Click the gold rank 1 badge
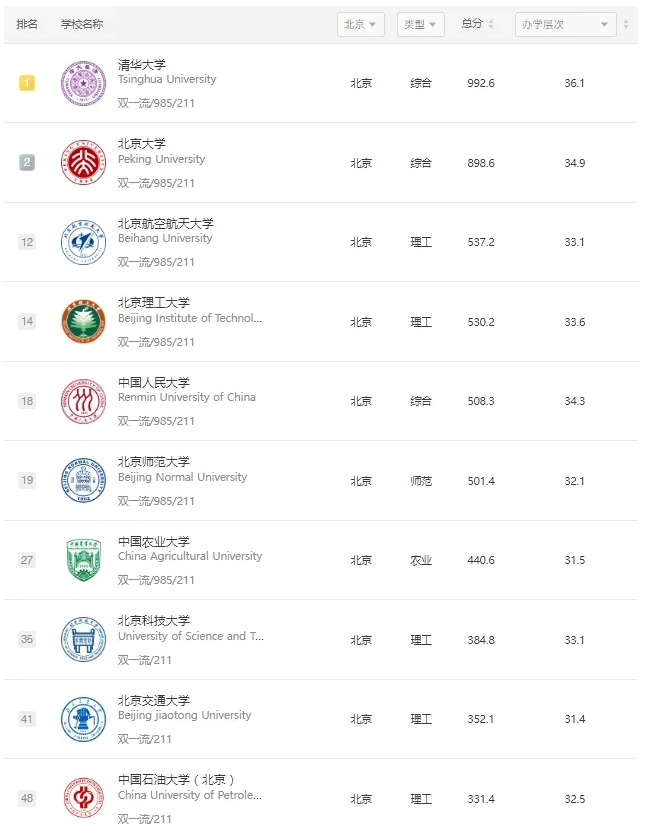Image resolution: width=662 pixels, height=835 pixels. click(x=27, y=83)
